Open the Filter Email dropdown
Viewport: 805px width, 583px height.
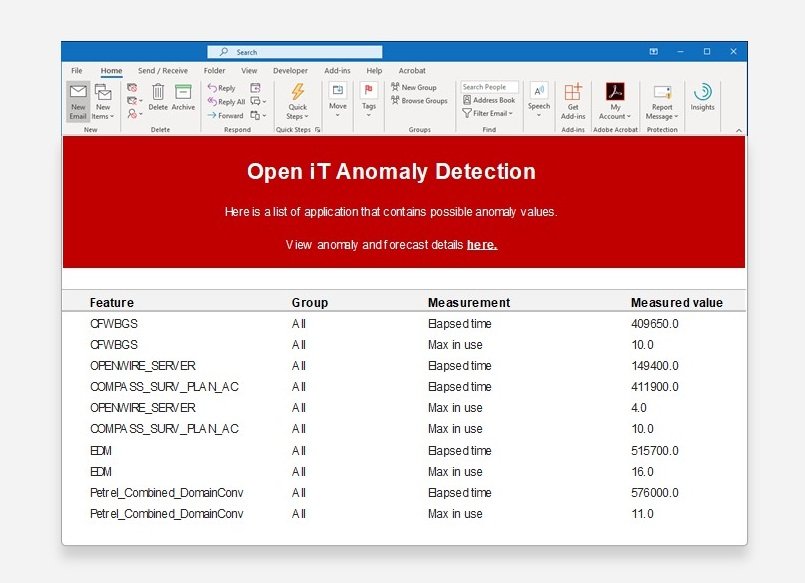488,113
